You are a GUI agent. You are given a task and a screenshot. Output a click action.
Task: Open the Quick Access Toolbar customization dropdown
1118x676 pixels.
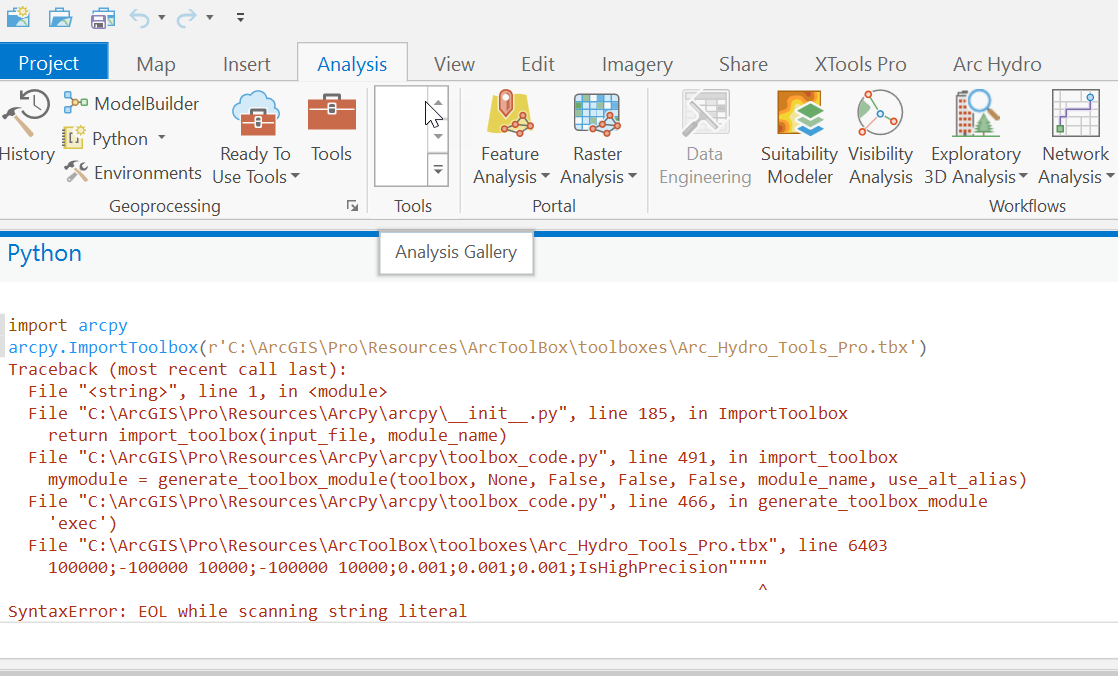239,17
